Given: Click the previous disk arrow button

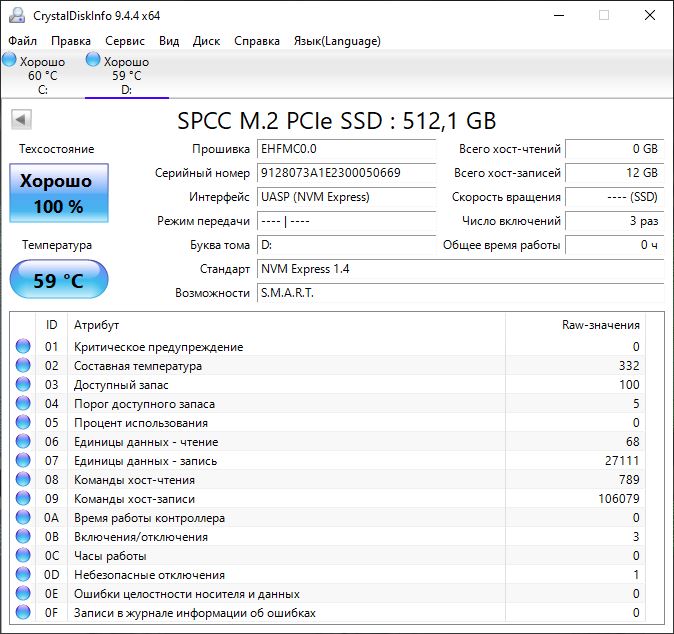Looking at the screenshot, I should [x=20, y=120].
